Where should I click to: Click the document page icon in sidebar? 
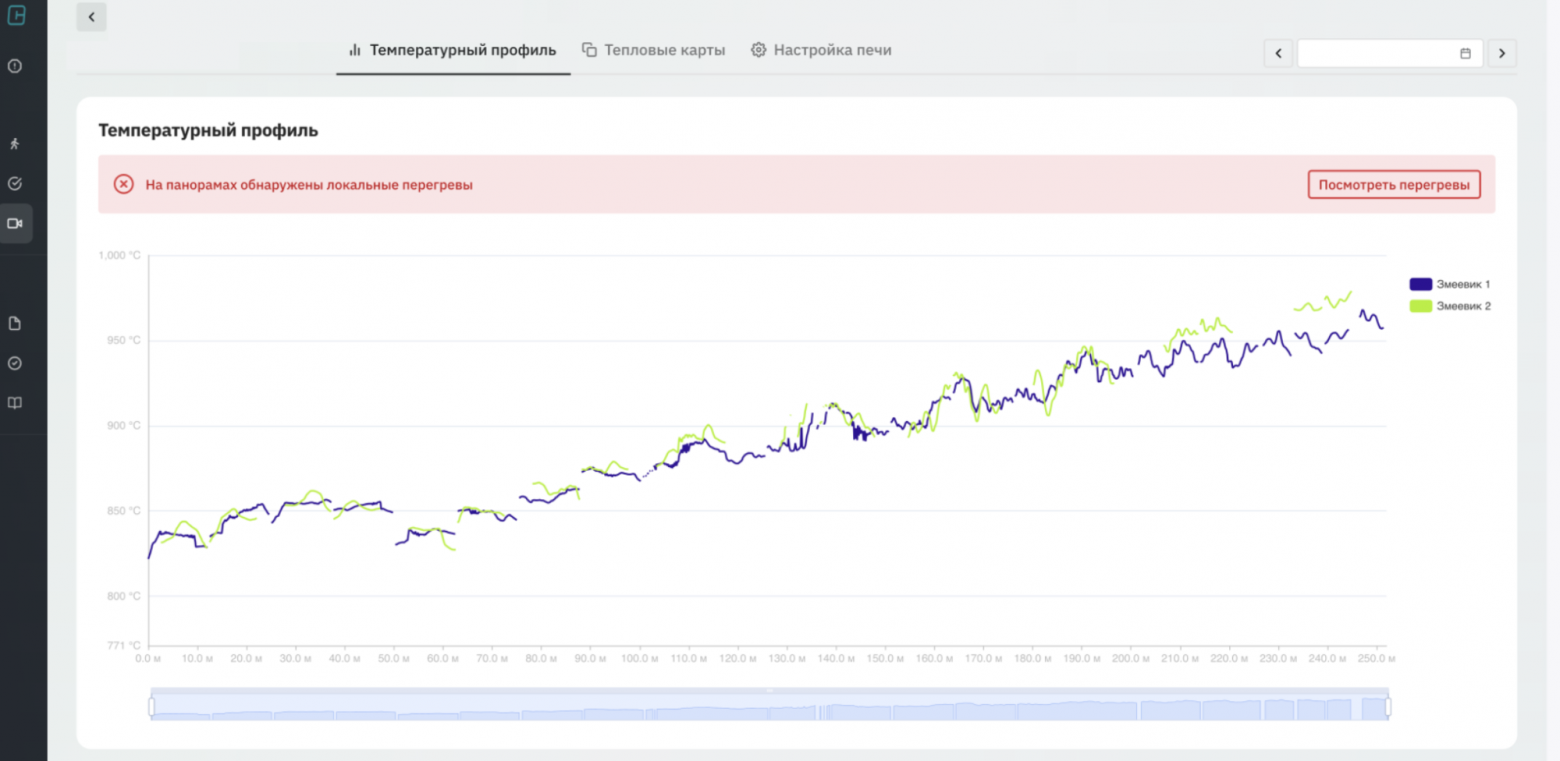(x=15, y=323)
